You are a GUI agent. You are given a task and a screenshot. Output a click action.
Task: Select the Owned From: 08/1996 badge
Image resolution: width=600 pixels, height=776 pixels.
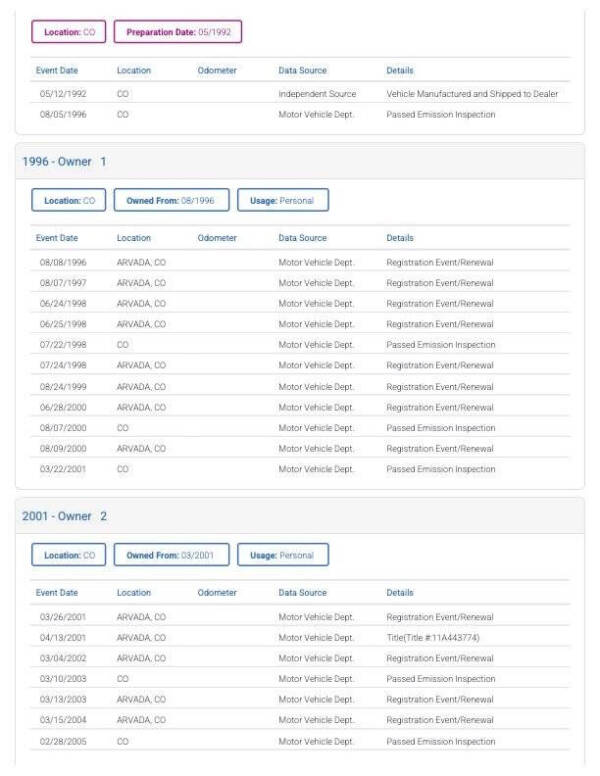coord(170,200)
